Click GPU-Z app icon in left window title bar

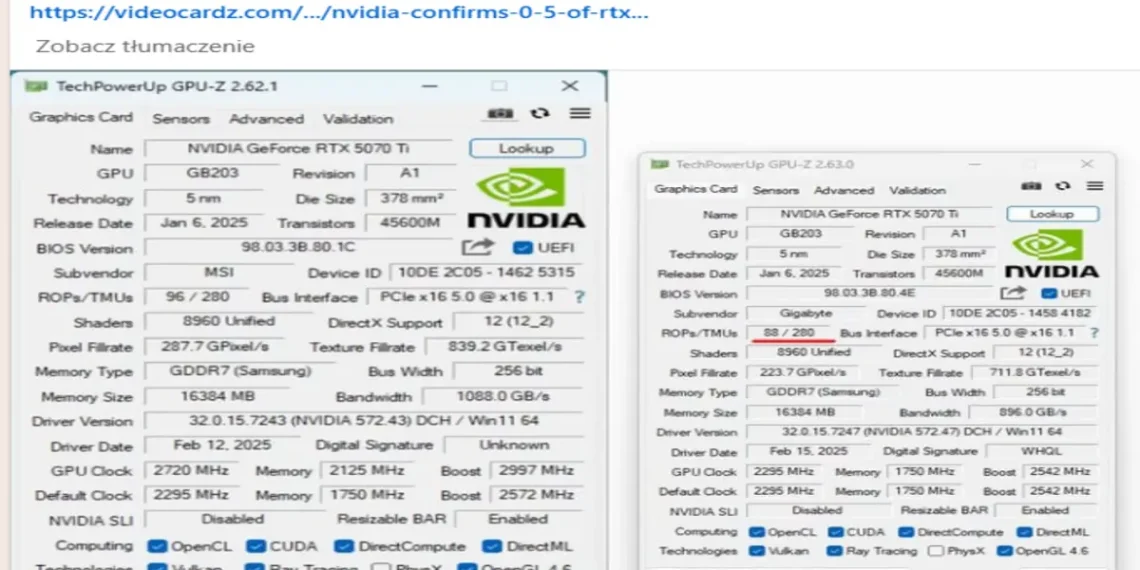[x=36, y=86]
